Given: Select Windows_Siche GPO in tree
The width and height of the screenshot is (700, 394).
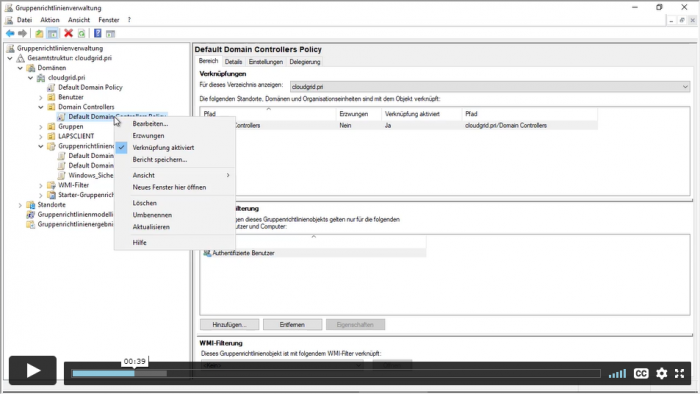Looking at the screenshot, I should tap(91, 175).
